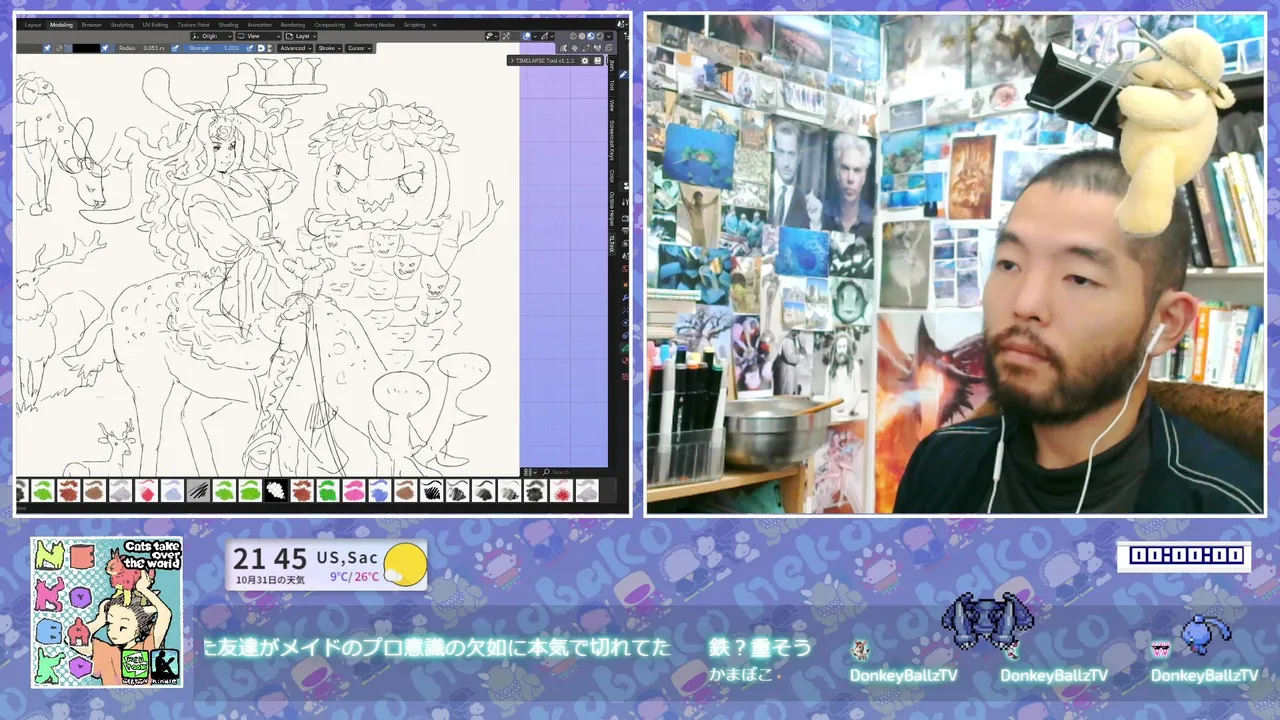Open the Layer guide dropdown
The height and width of the screenshot is (720, 1280).
(301, 36)
